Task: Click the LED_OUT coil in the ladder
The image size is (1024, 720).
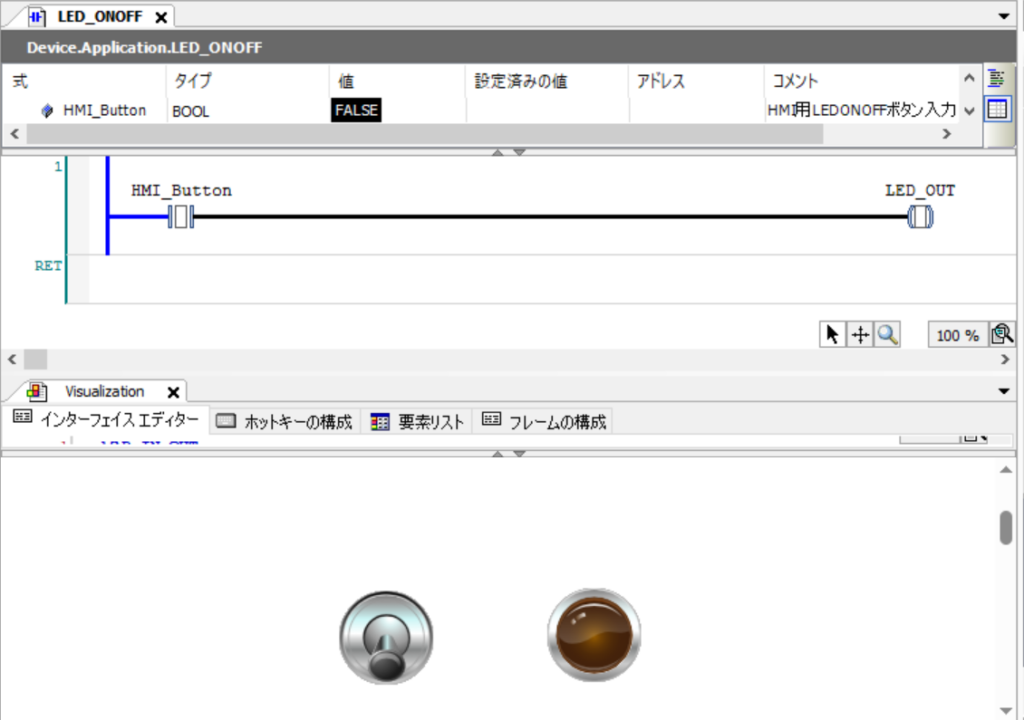Action: (x=919, y=217)
